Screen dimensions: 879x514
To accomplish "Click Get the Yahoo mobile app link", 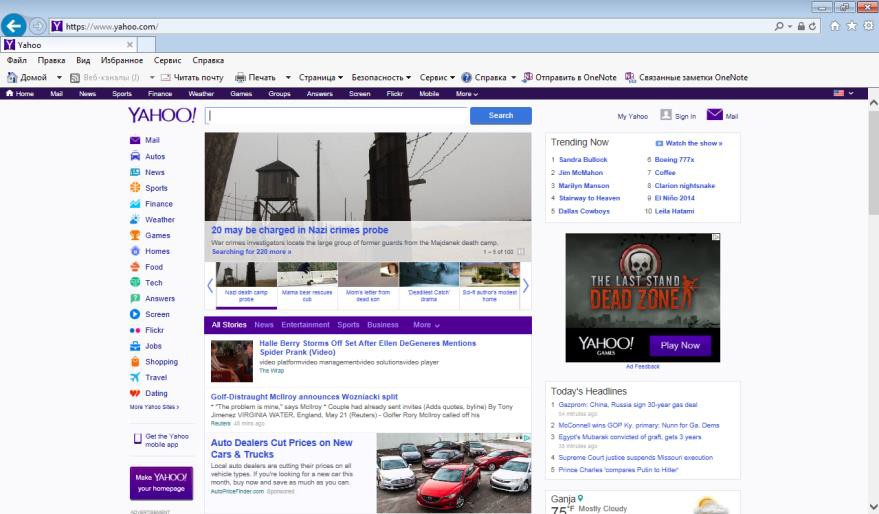I will [x=161, y=440].
